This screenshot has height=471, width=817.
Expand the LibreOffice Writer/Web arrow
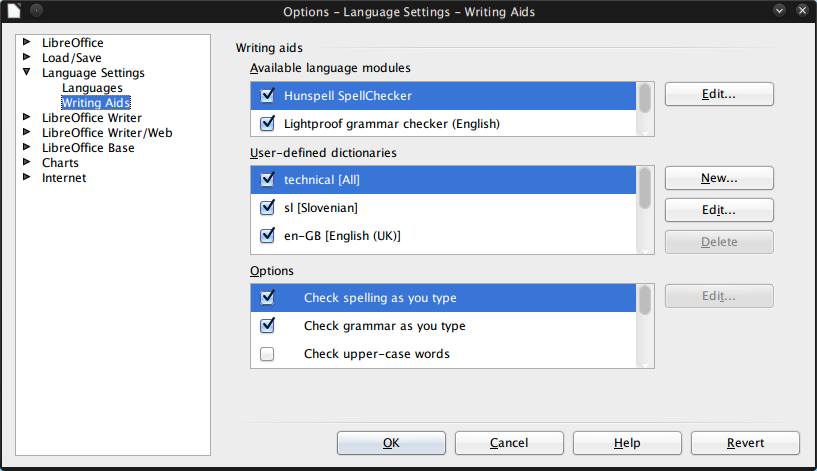tap(27, 133)
